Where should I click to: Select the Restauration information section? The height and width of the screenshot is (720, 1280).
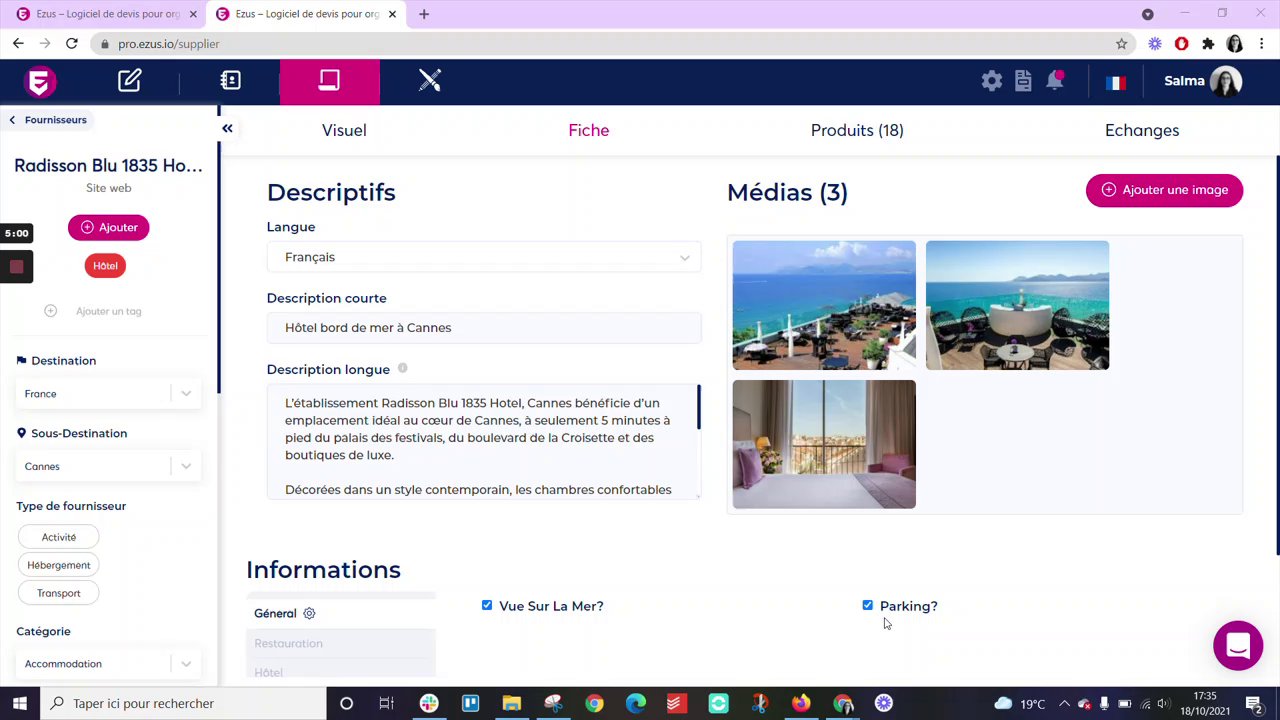(288, 643)
